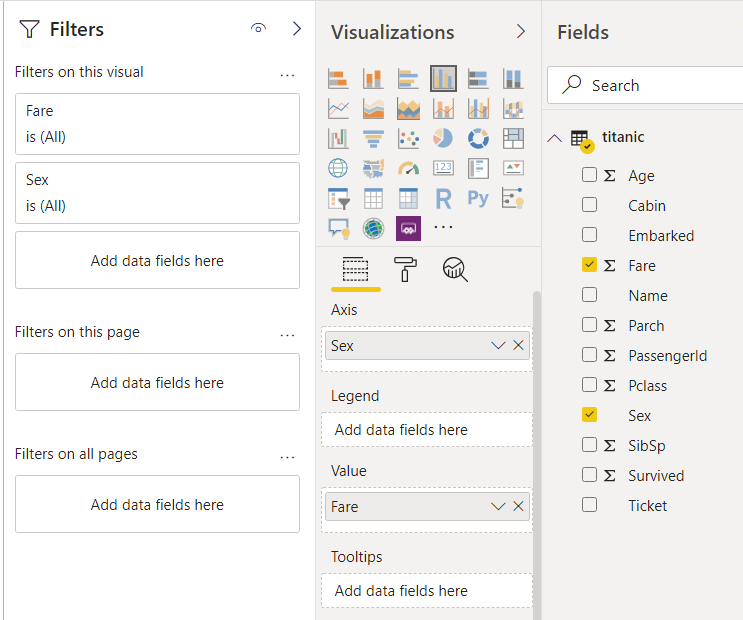Collapse the Filters pane chevron
Viewport: 743px width, 620px height.
click(297, 29)
